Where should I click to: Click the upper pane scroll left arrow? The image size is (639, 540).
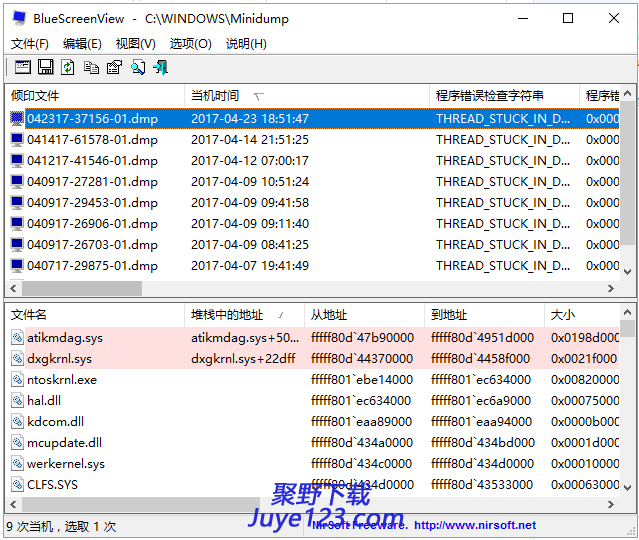[13, 289]
